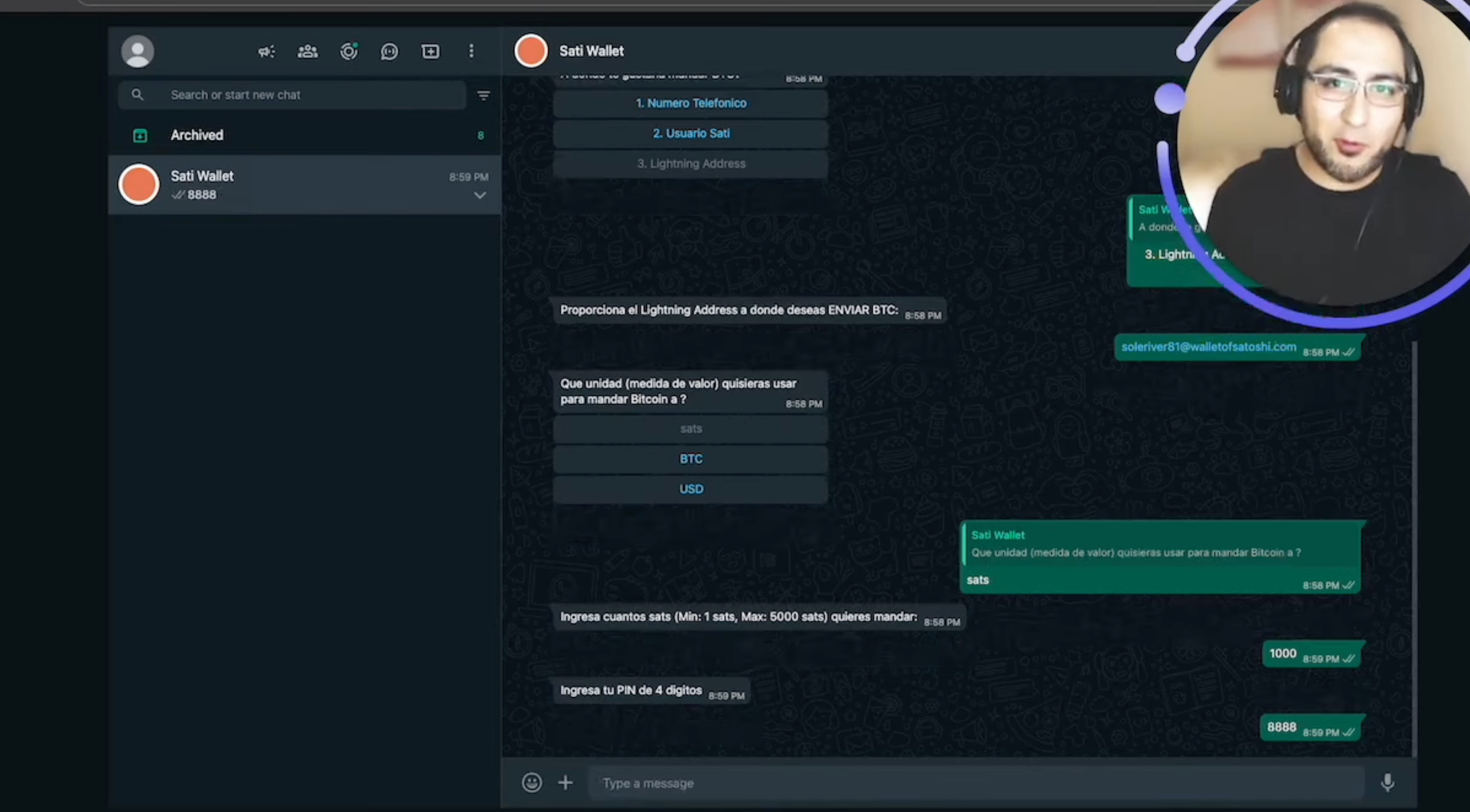Click the Ingresa tu PIN de 4 digitos message
This screenshot has width=1470, height=812.
pos(651,691)
